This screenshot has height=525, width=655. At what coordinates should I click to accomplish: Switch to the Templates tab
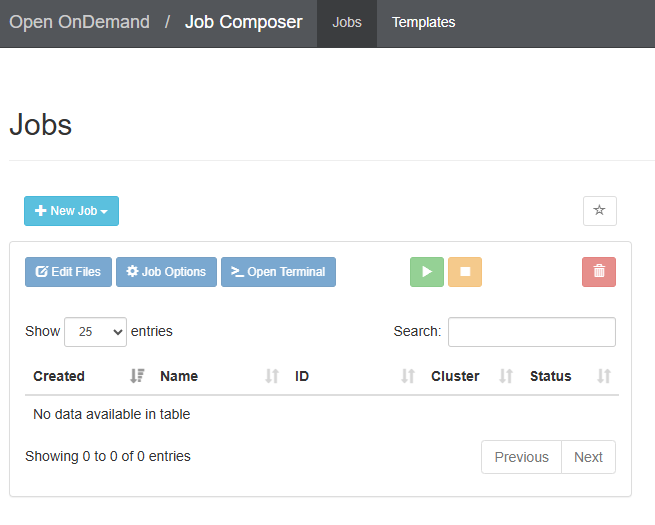pyautogui.click(x=423, y=23)
